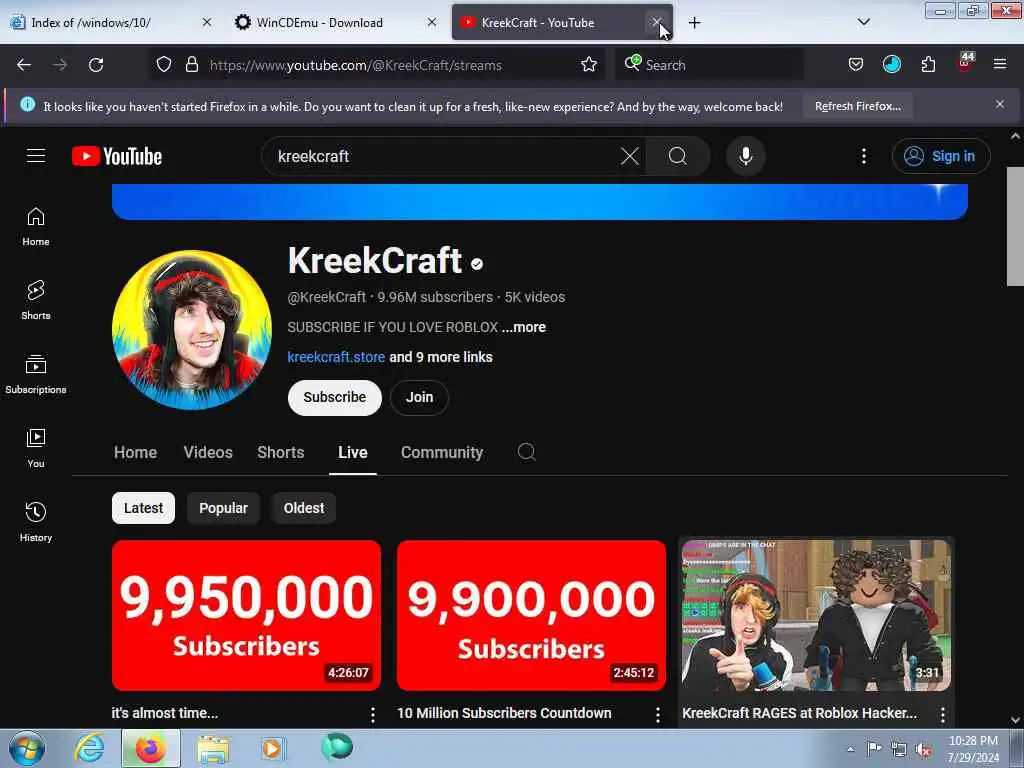This screenshot has width=1024, height=768.
Task: Show hidden tray icons arrow
Action: tap(850, 750)
